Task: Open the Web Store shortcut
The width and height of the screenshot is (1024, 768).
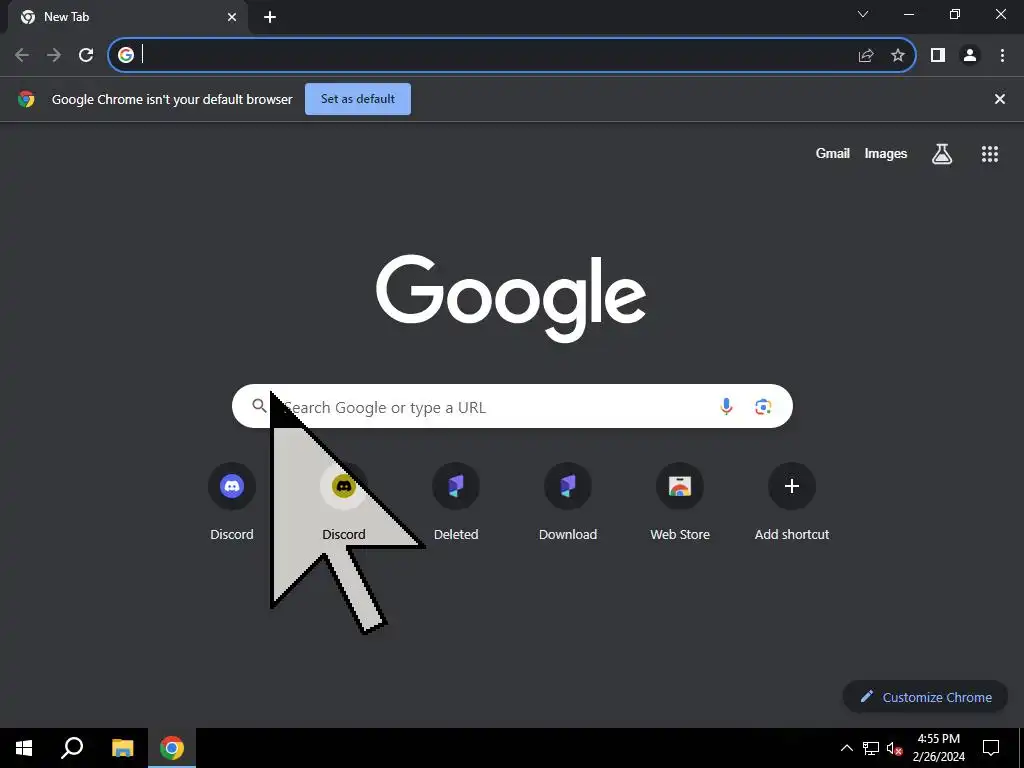Action: (x=680, y=502)
